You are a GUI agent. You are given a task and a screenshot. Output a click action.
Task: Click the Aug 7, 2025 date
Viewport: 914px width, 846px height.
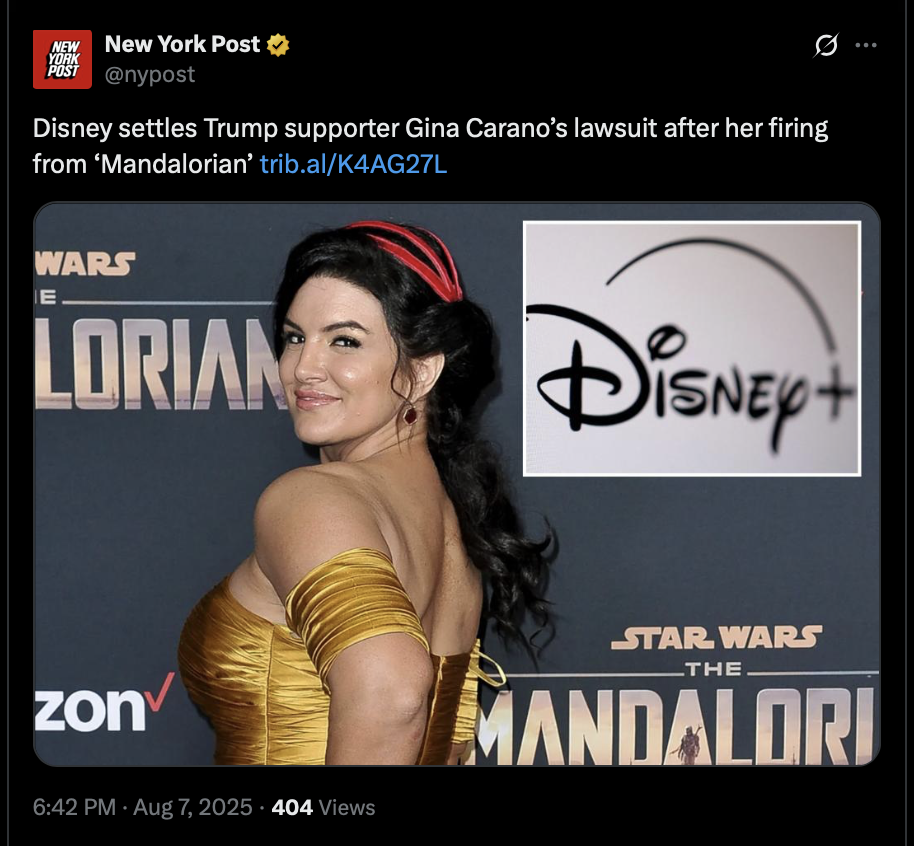point(192,808)
